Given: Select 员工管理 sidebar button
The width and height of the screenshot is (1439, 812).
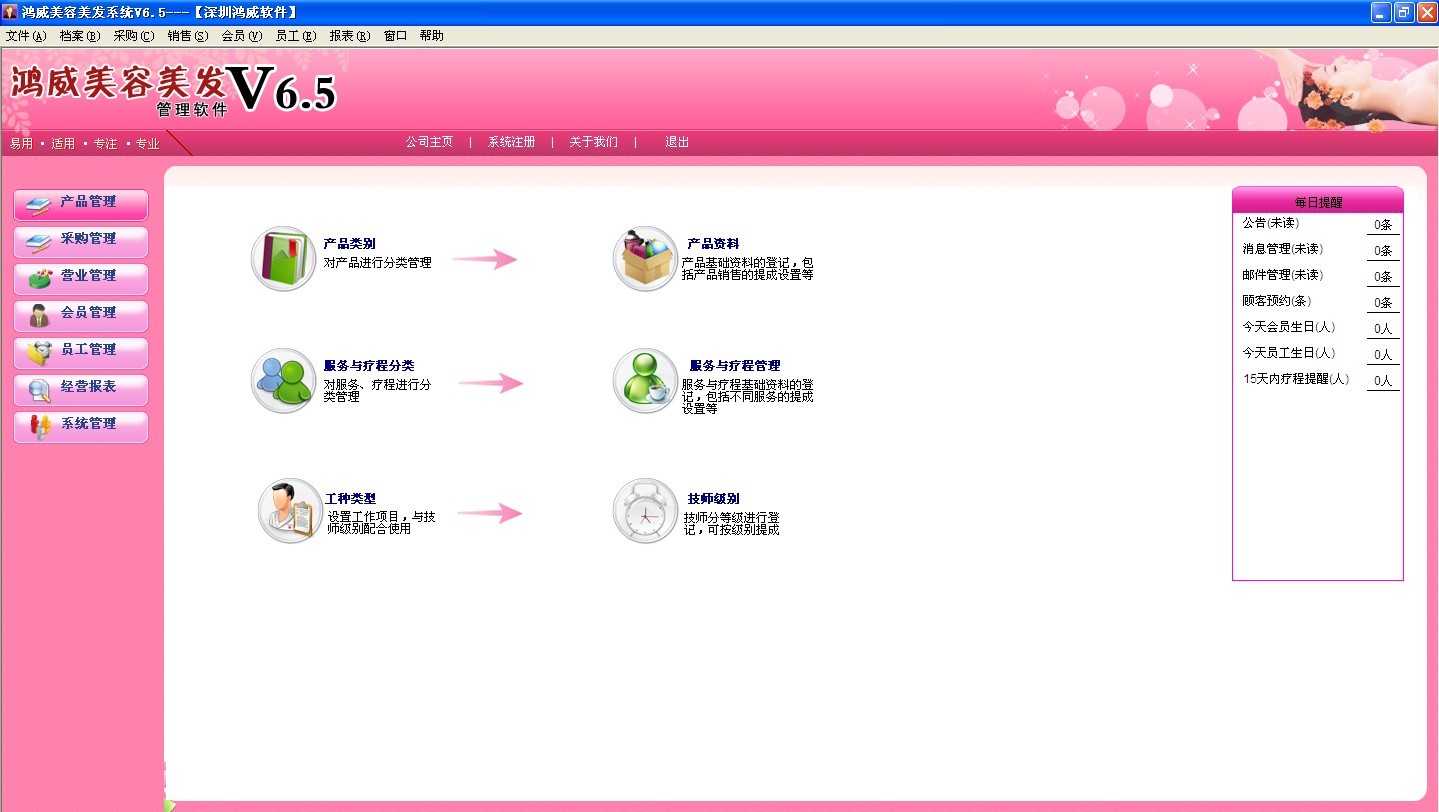Looking at the screenshot, I should (81, 351).
